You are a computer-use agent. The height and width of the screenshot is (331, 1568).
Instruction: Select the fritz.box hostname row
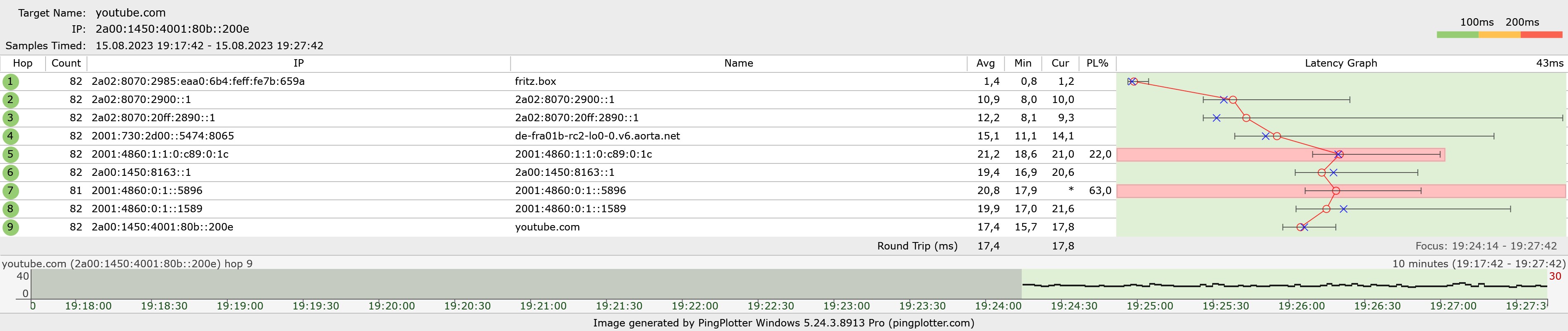tap(536, 82)
